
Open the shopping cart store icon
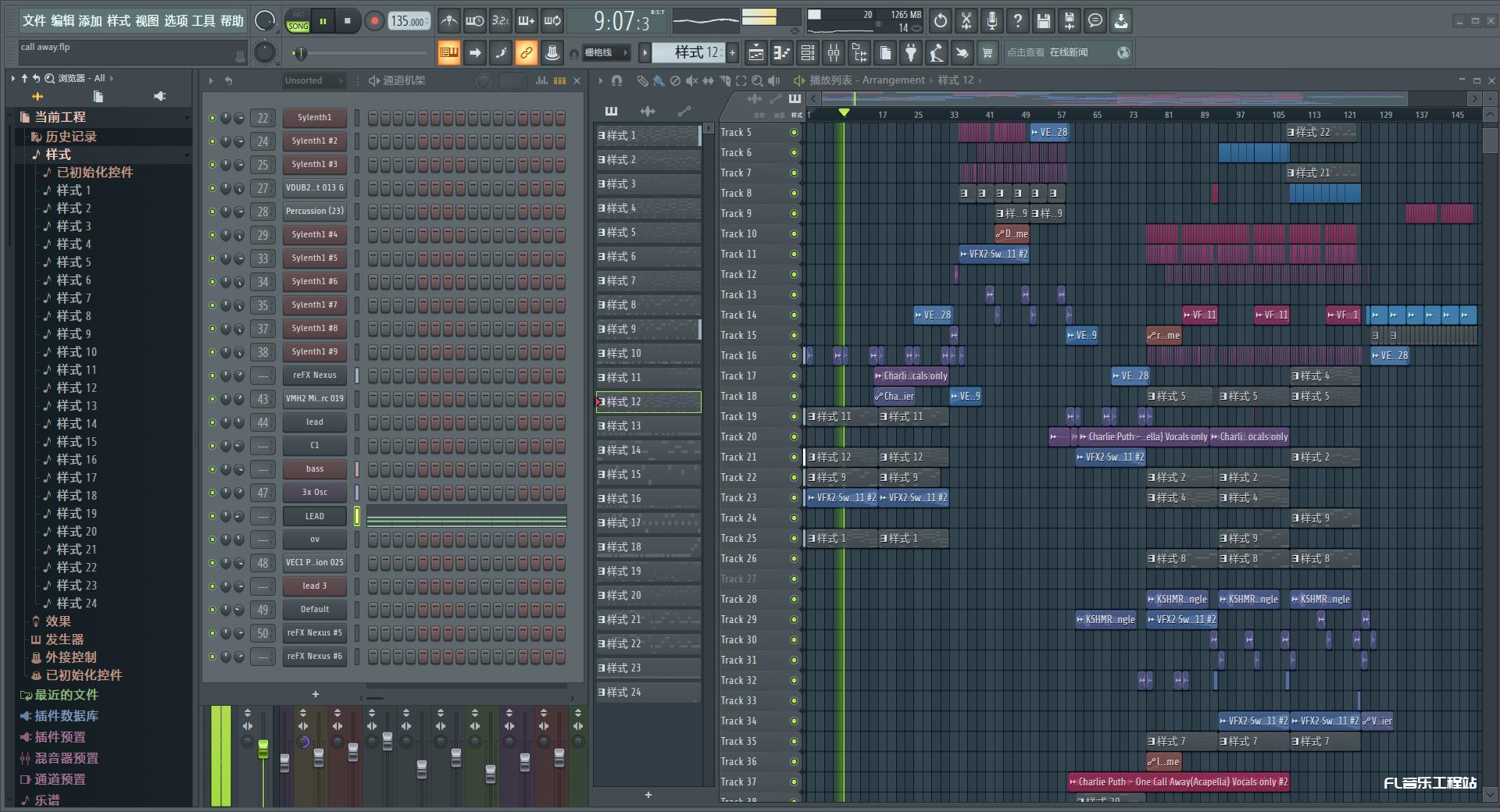coord(987,53)
